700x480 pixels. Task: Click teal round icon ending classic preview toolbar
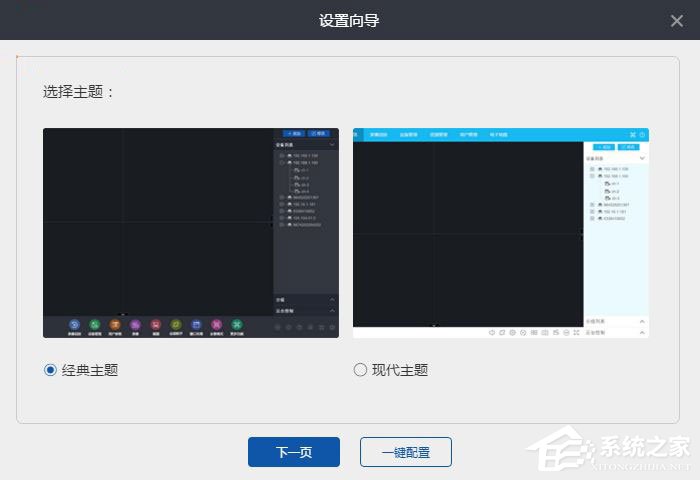[x=237, y=325]
